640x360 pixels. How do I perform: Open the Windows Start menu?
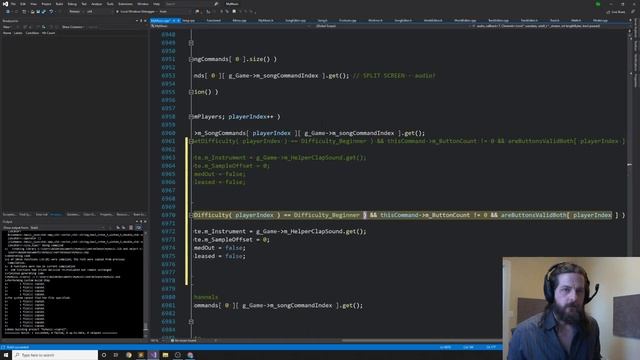pos(6,355)
